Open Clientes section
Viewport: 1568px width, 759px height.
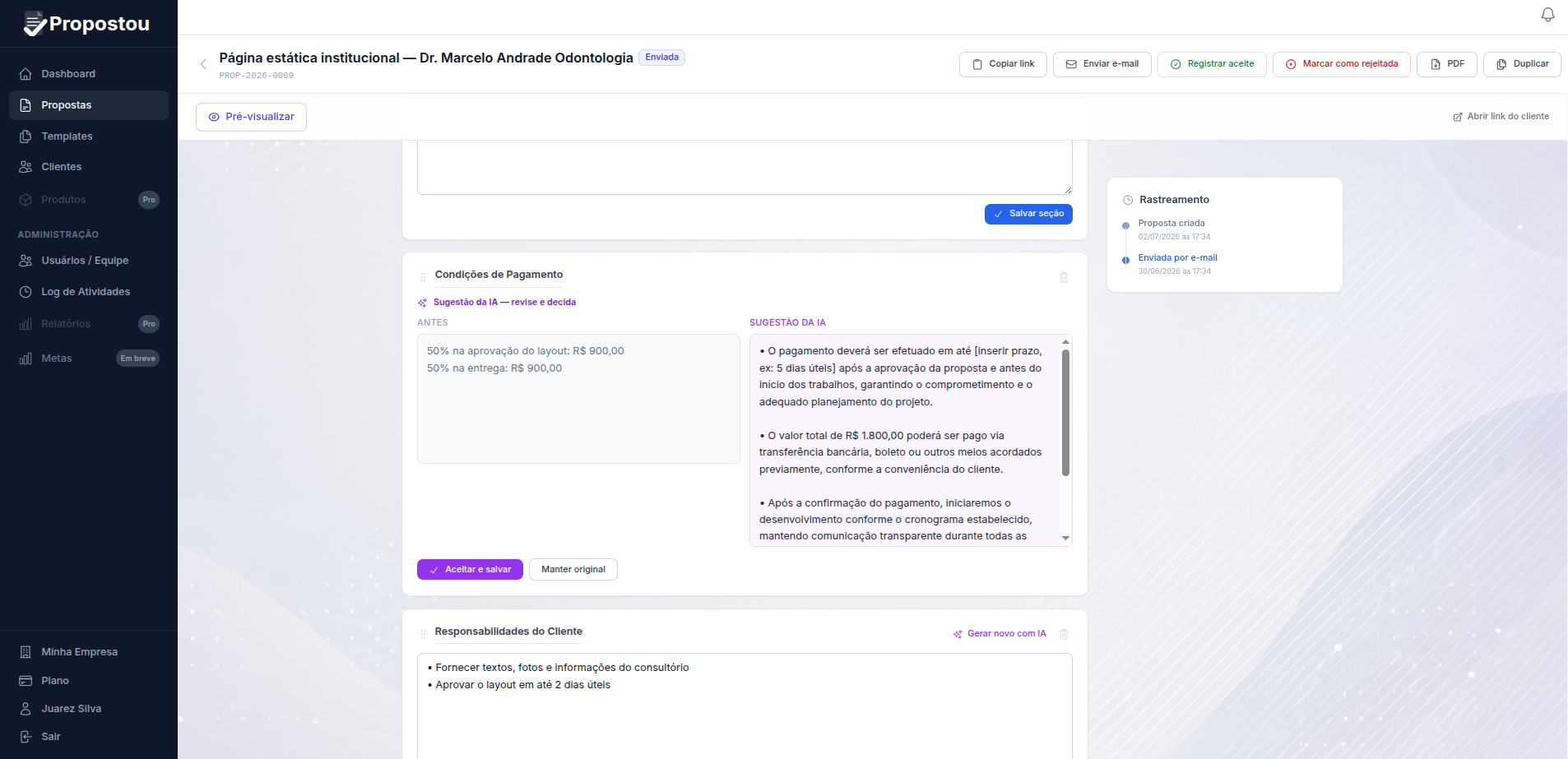[89, 167]
